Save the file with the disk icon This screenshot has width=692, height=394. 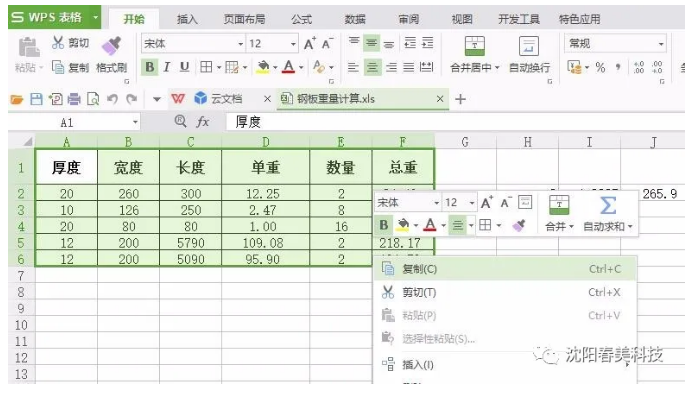pyautogui.click(x=36, y=99)
